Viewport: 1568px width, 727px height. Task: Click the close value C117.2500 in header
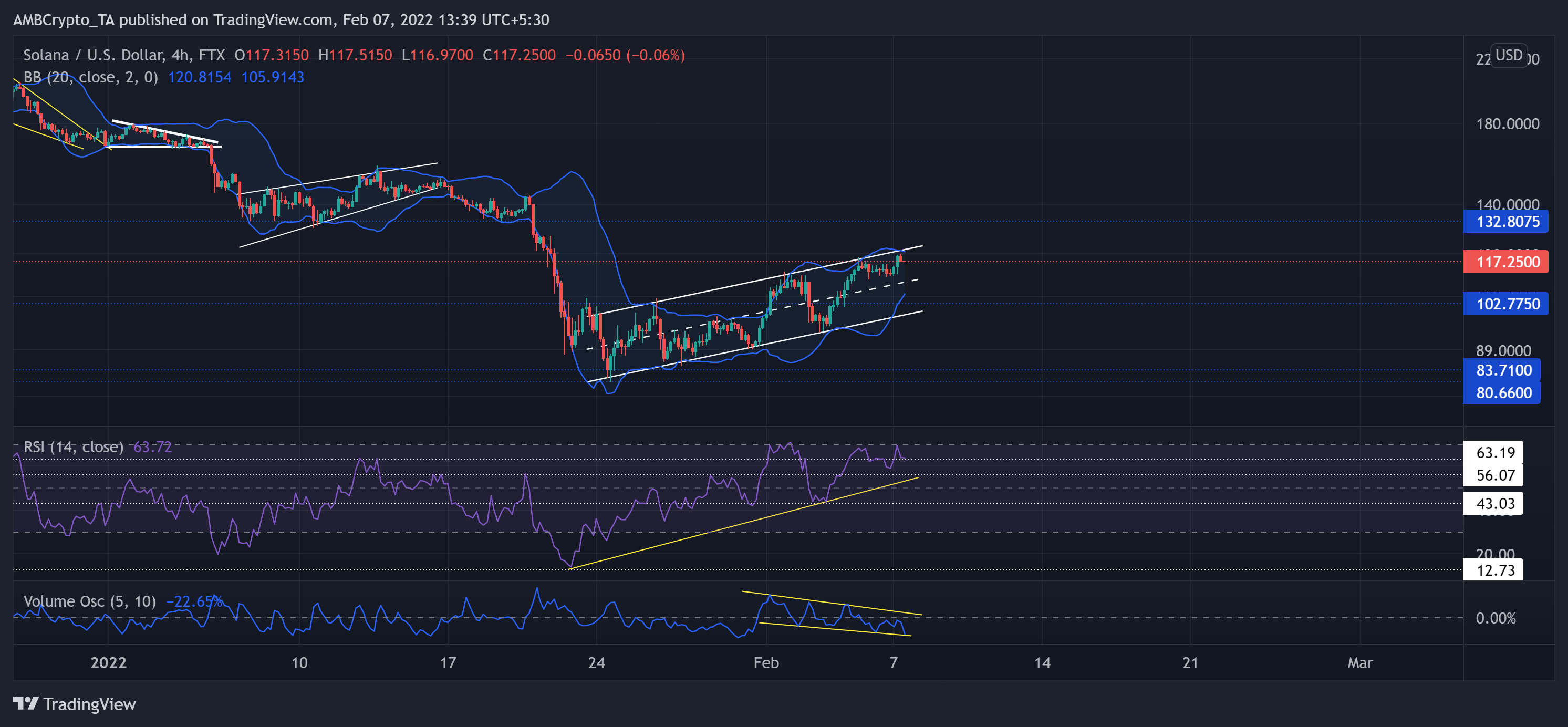519,55
